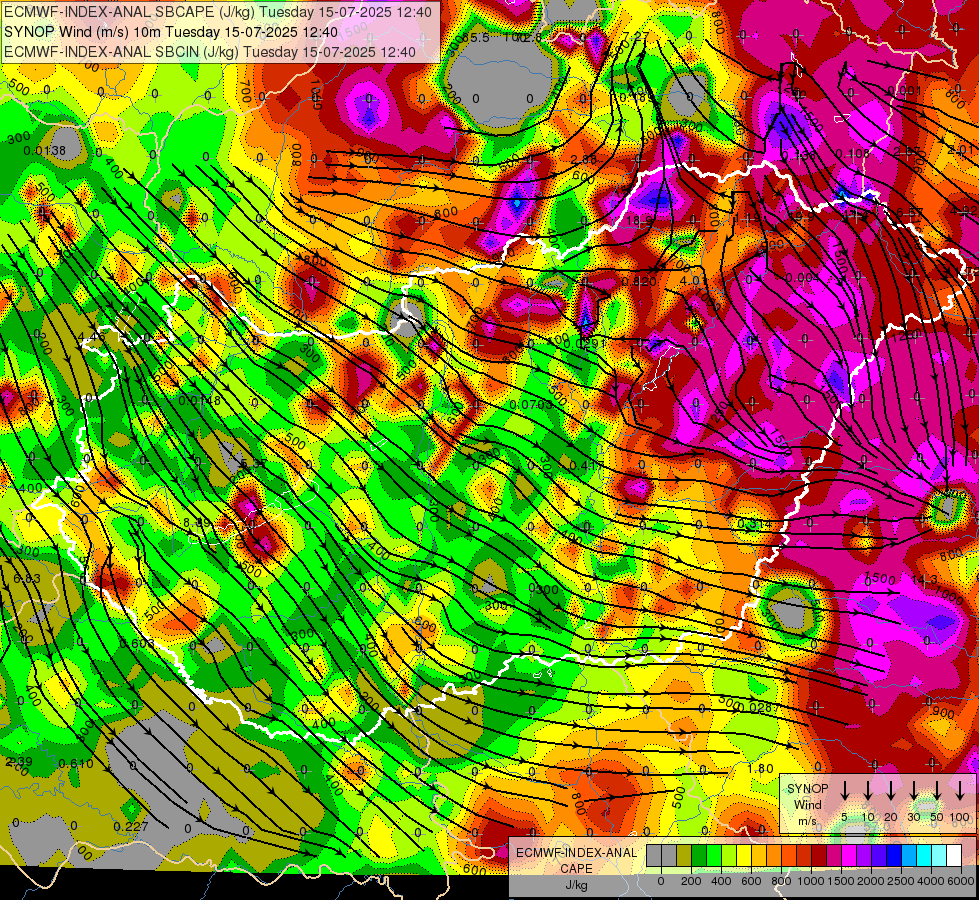Screen dimensions: 979x900
Task: Choose the magenta CAPE legend swatch
Action: point(849,856)
